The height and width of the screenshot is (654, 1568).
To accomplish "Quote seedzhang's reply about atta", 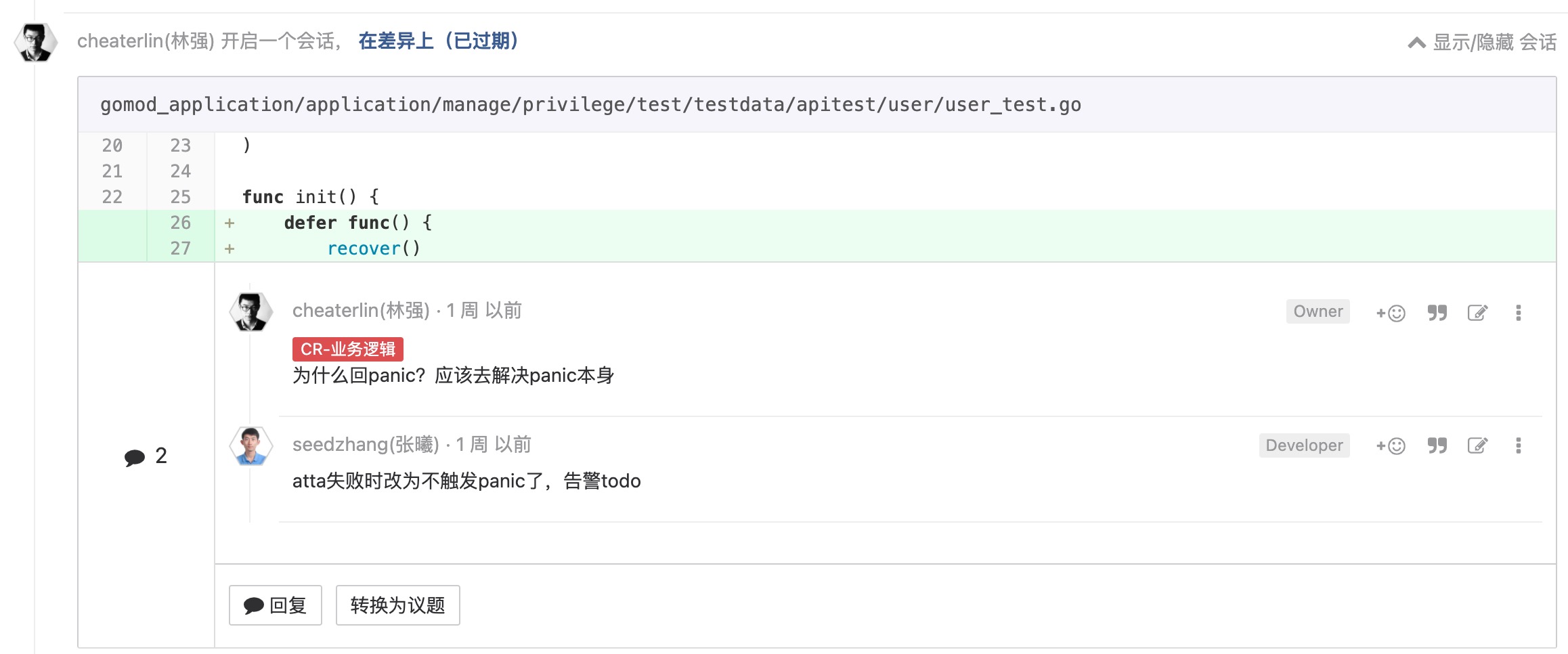I will (1437, 445).
